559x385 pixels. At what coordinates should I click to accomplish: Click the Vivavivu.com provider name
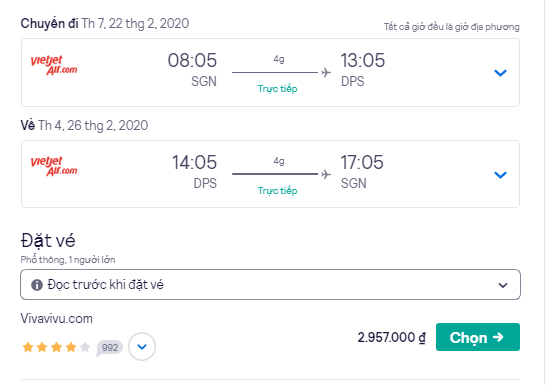(x=57, y=318)
